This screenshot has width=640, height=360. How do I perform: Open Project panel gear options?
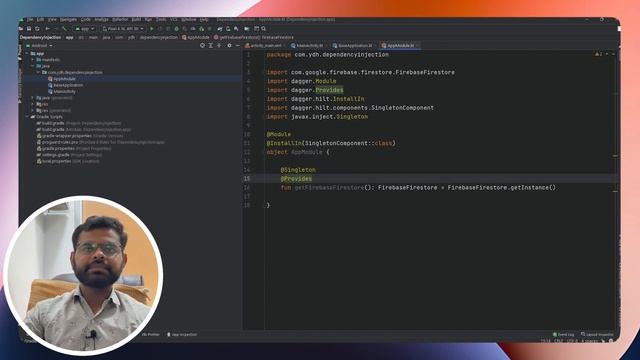[229, 46]
